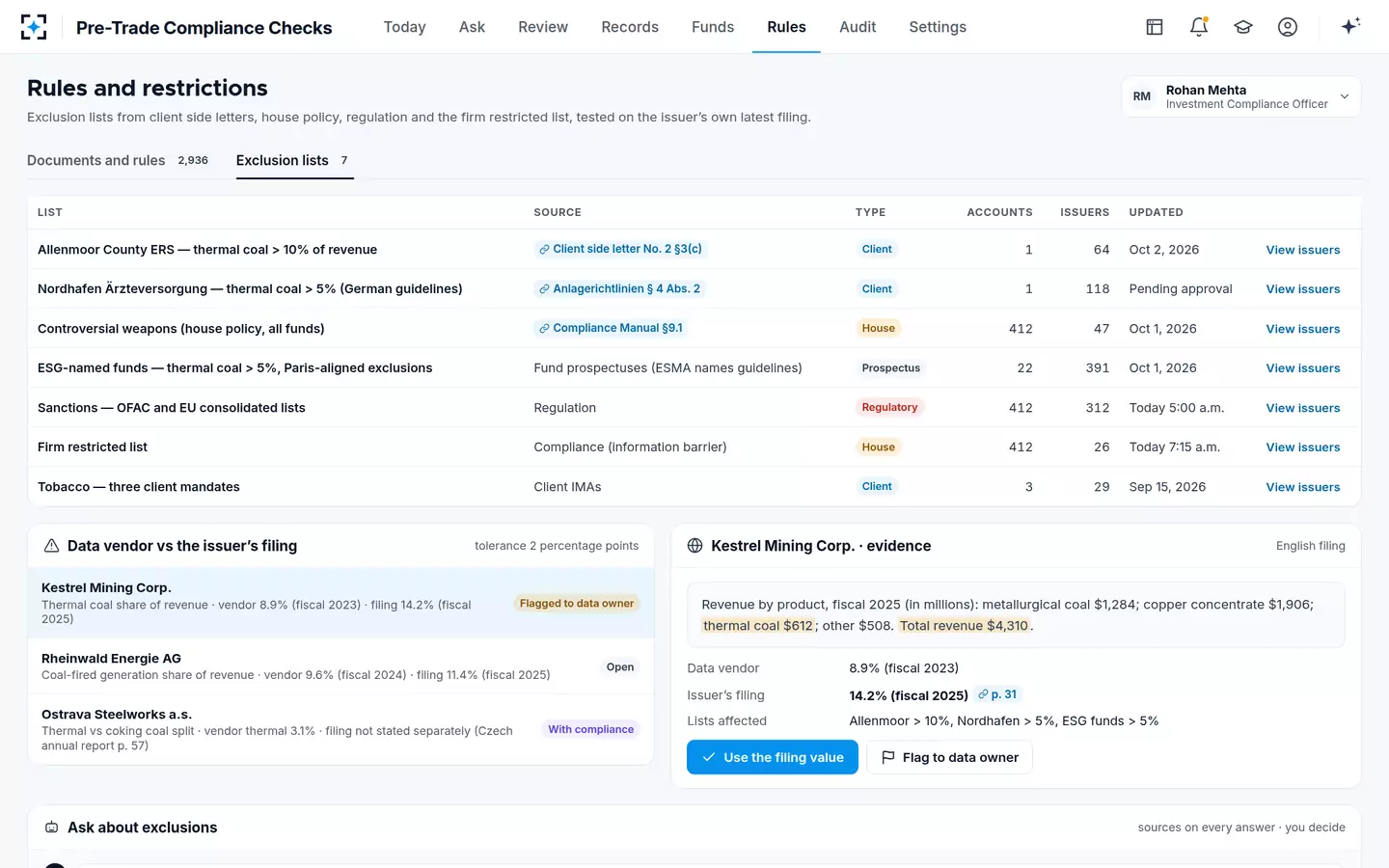Click the p. 31 filing page link
1389x868 pixels.
click(x=997, y=694)
